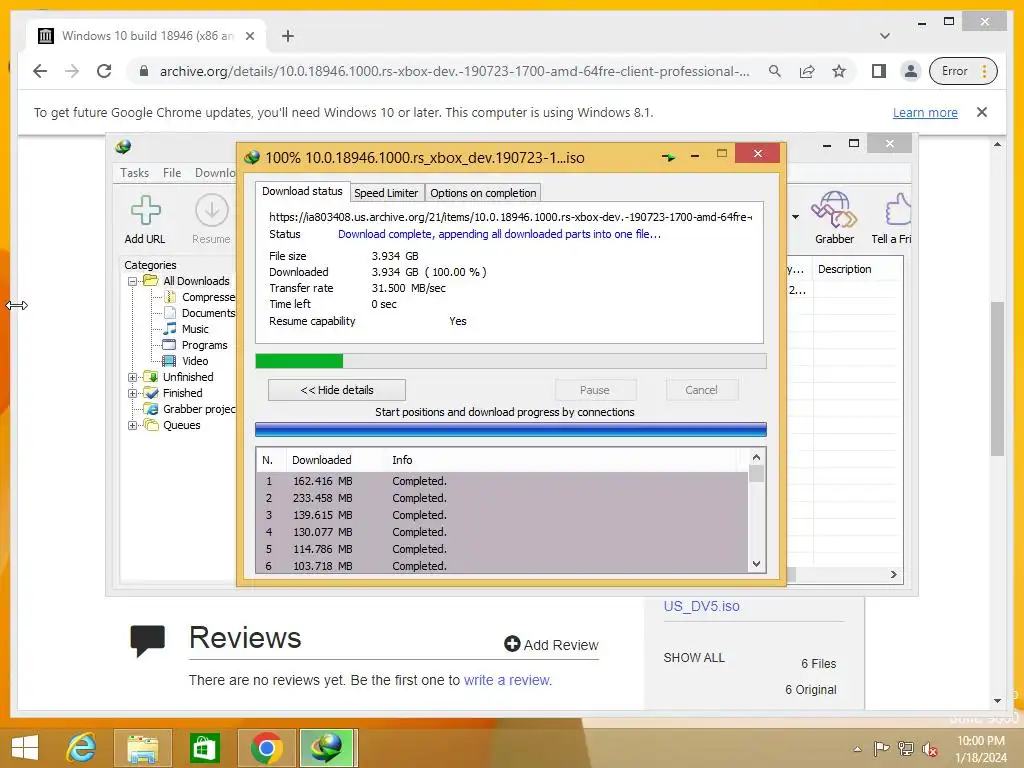Expand the Finished category
This screenshot has height=768, width=1024.
[x=133, y=393]
